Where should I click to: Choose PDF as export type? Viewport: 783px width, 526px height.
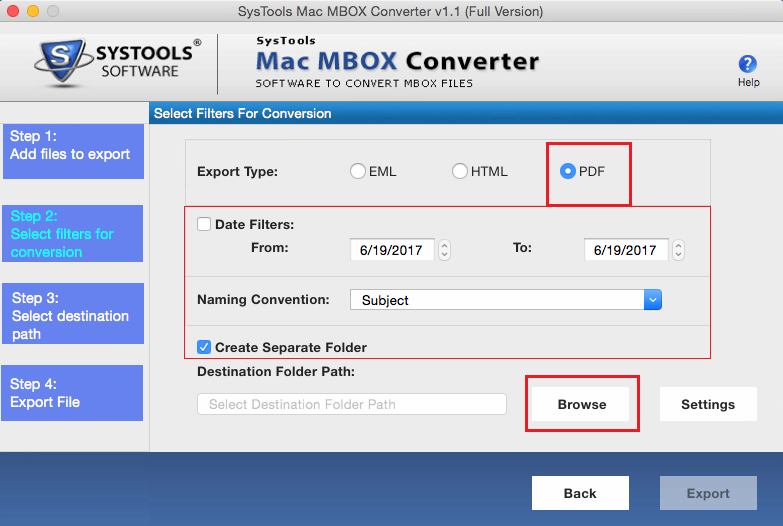(x=568, y=171)
